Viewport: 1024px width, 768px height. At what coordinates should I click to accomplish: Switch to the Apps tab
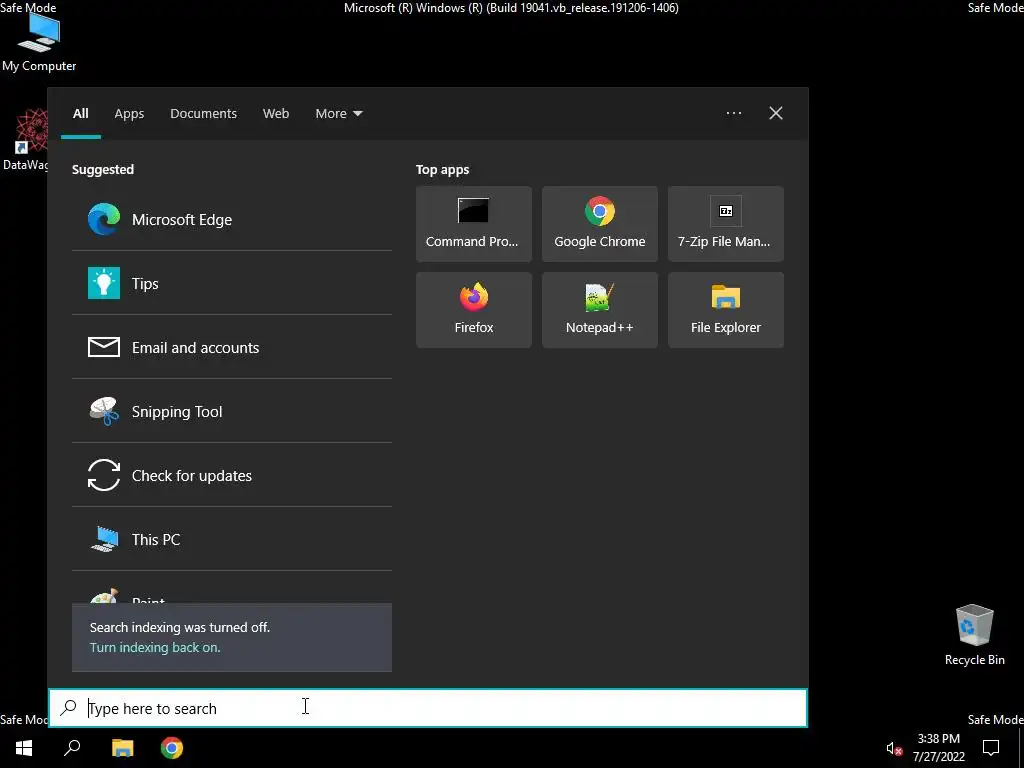[x=129, y=114]
